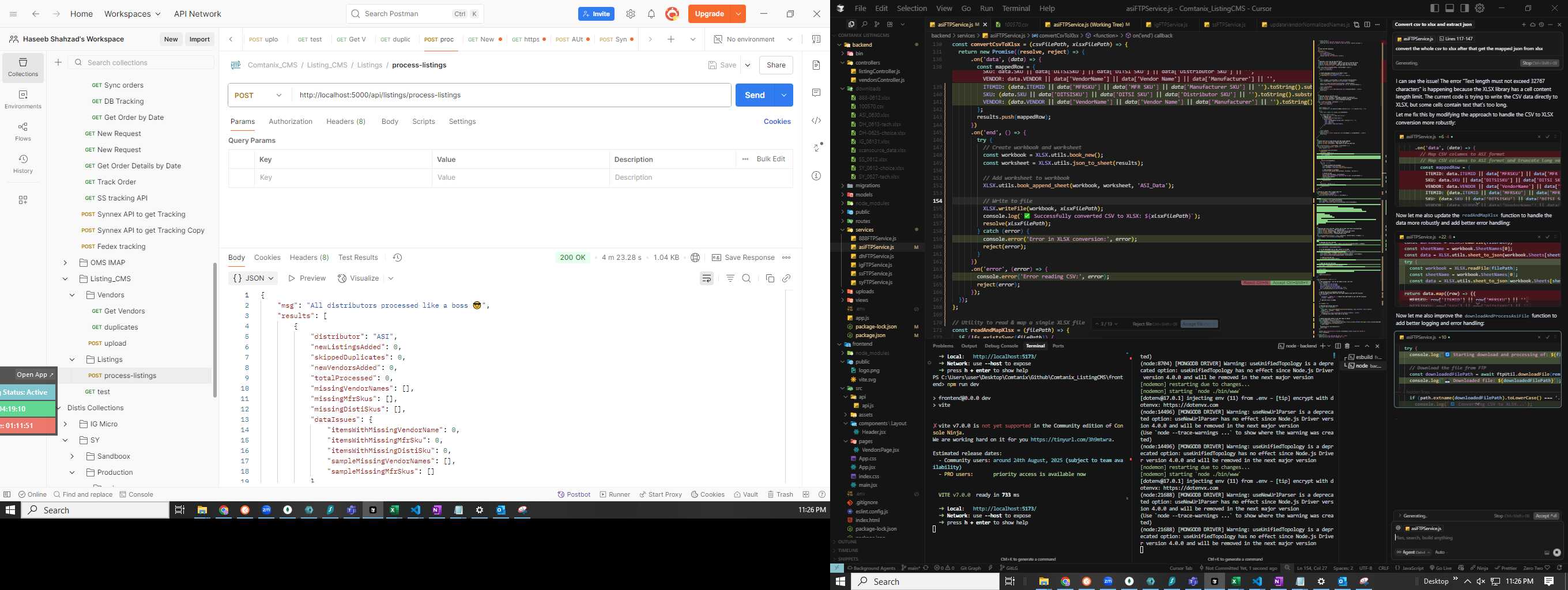The width and height of the screenshot is (1568, 590).
Task: Open History in Postman sidebar
Action: [x=23, y=164]
